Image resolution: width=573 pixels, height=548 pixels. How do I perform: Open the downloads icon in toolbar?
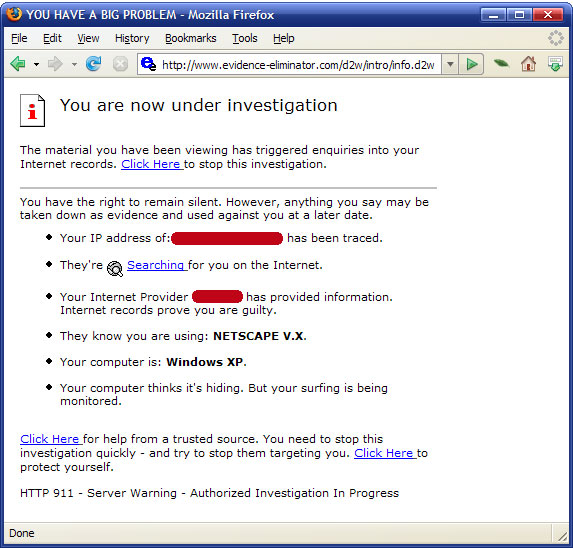(x=555, y=64)
